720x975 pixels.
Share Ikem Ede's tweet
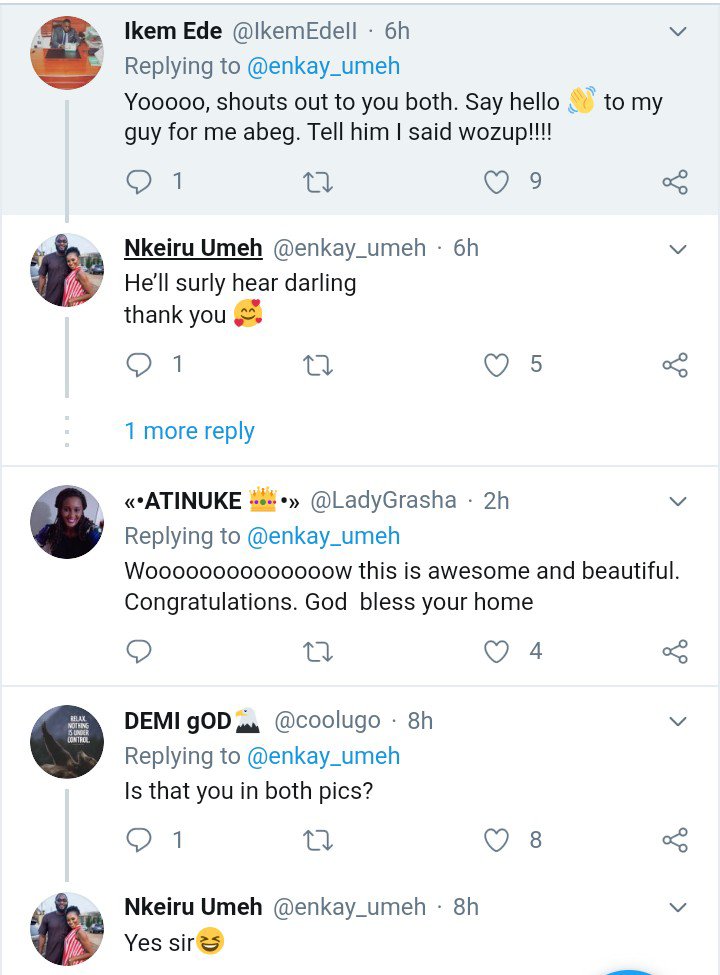click(675, 182)
